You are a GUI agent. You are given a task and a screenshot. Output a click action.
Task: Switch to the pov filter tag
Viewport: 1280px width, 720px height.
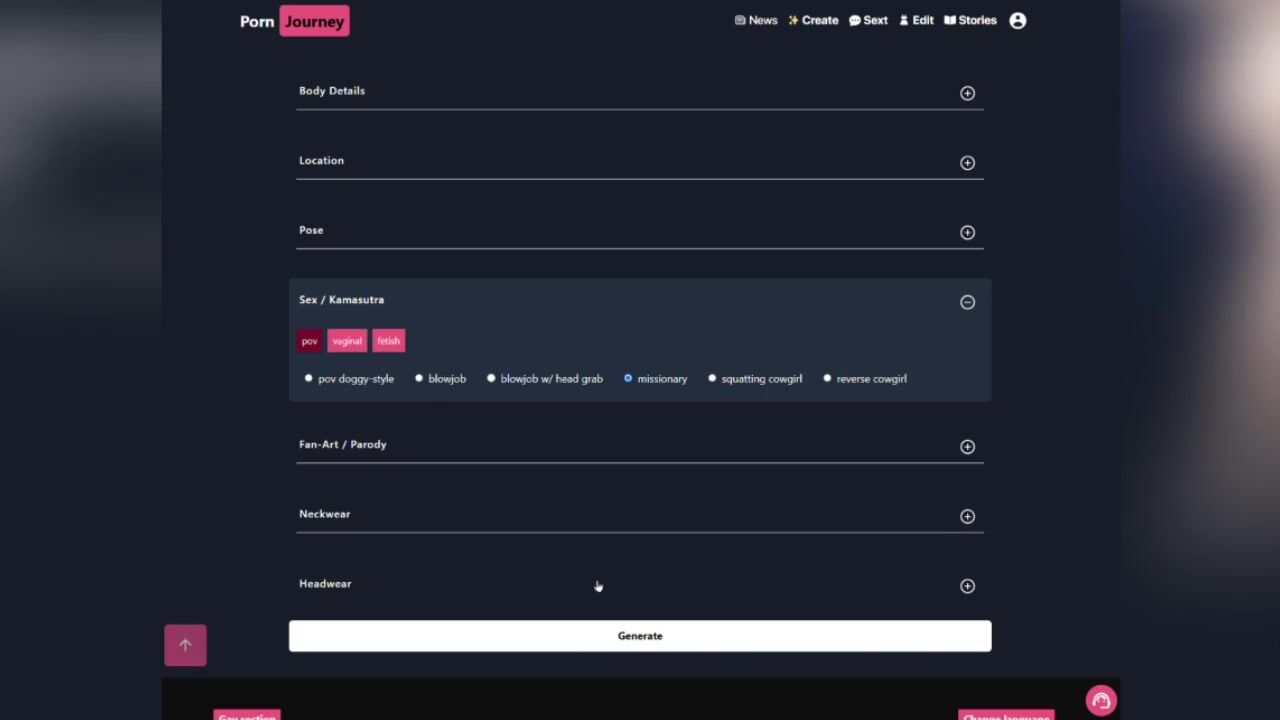coord(309,341)
